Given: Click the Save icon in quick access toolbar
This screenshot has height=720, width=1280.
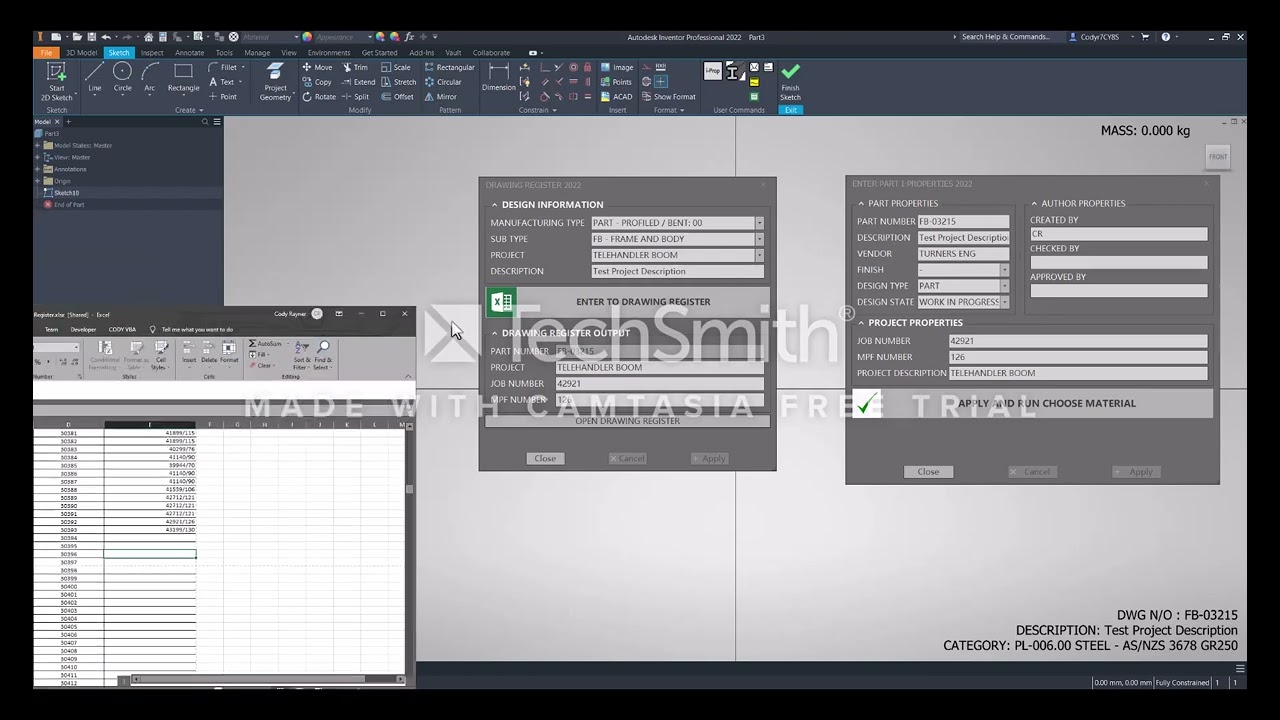Looking at the screenshot, I should [x=91, y=37].
